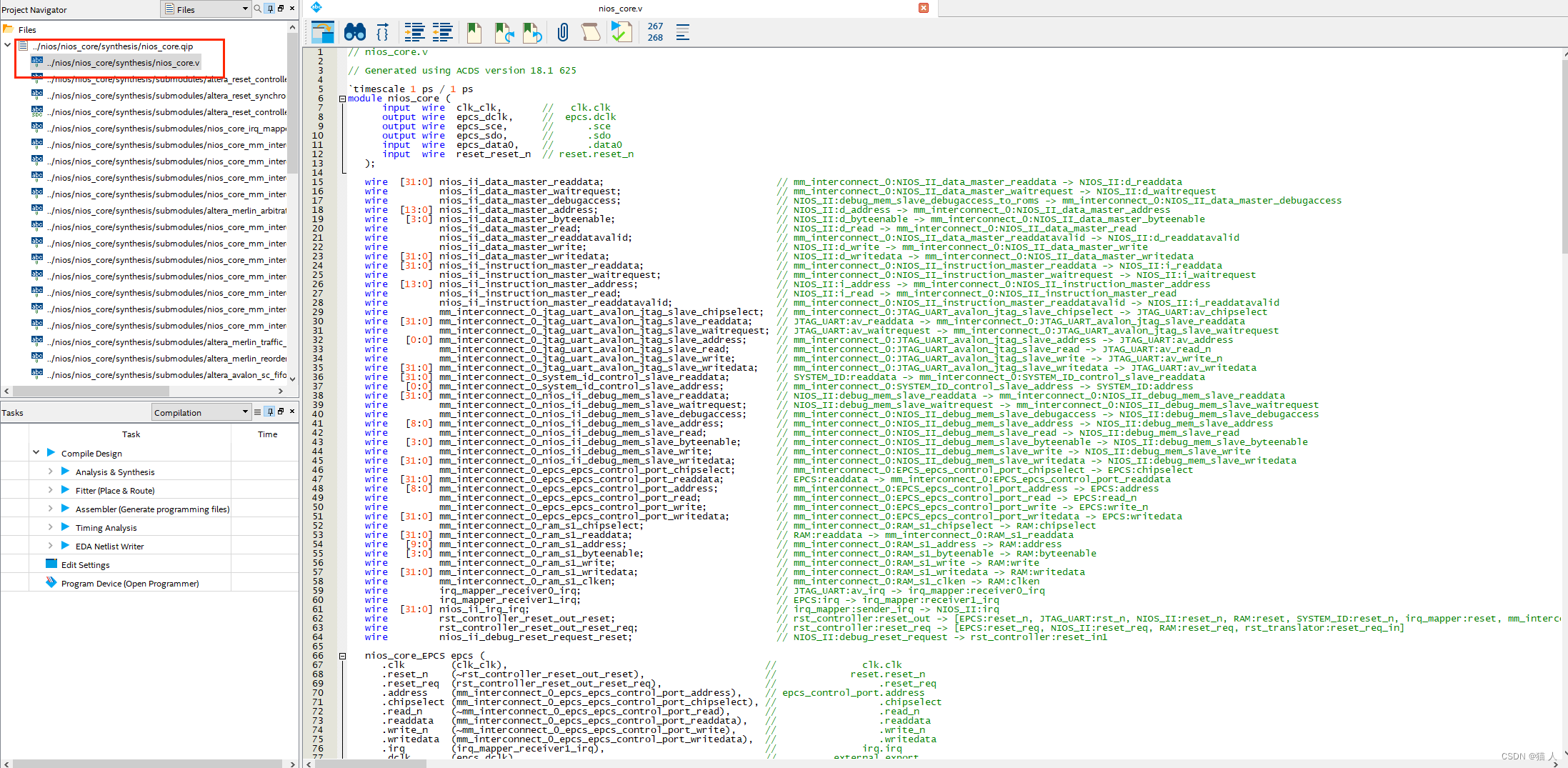Click 'module nios_core' text in the editor

393,99
